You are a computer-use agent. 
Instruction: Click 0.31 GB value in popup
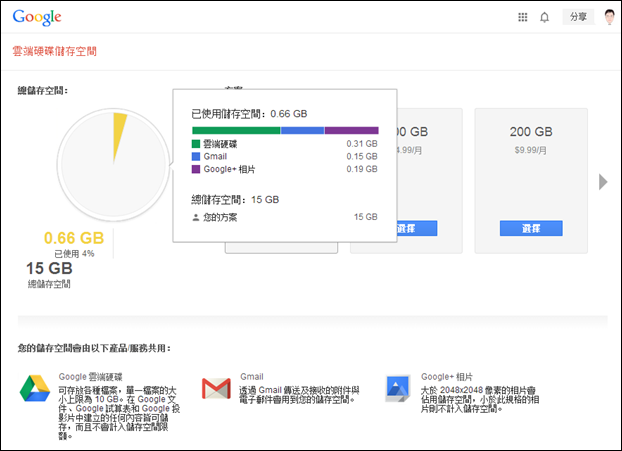coord(362,144)
